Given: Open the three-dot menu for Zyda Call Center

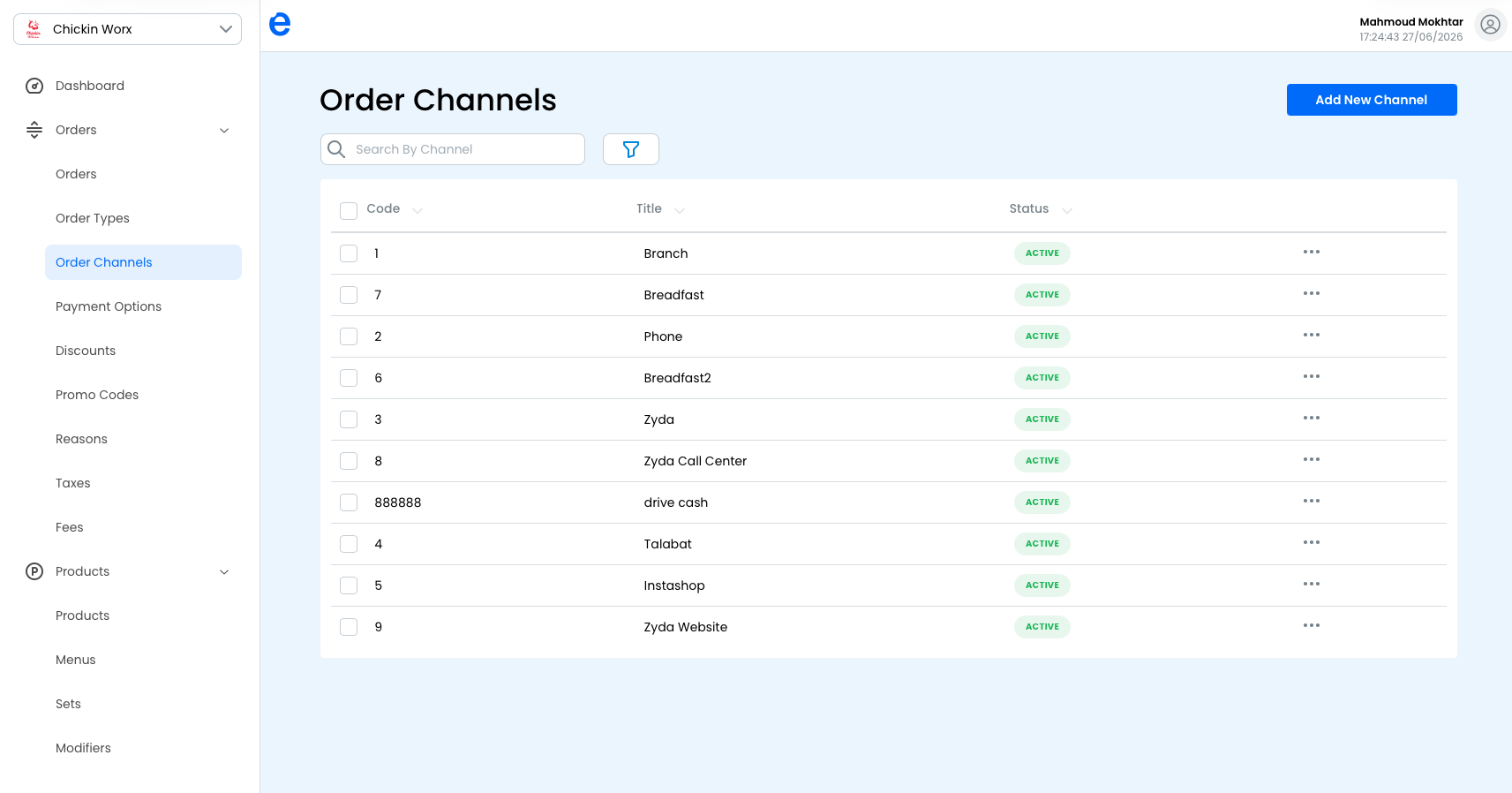Looking at the screenshot, I should coord(1312,459).
